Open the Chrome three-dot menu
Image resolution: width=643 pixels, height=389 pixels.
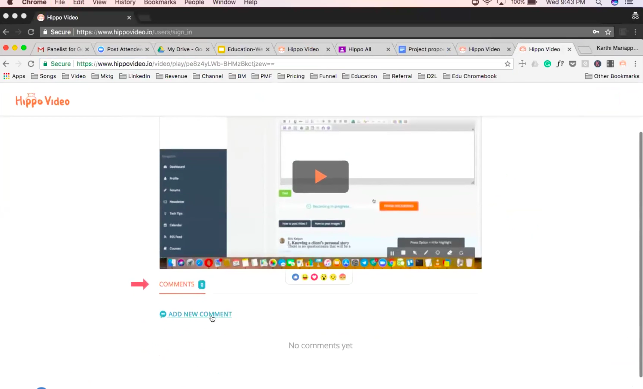[x=635, y=64]
